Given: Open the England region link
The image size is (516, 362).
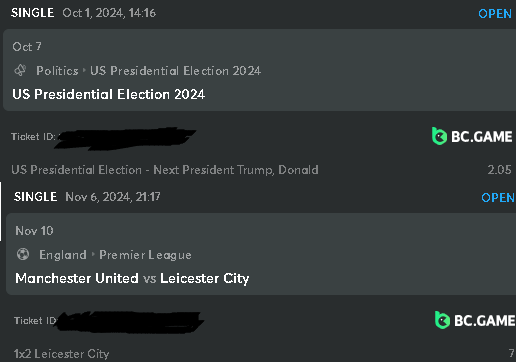Looking at the screenshot, I should pos(63,255).
